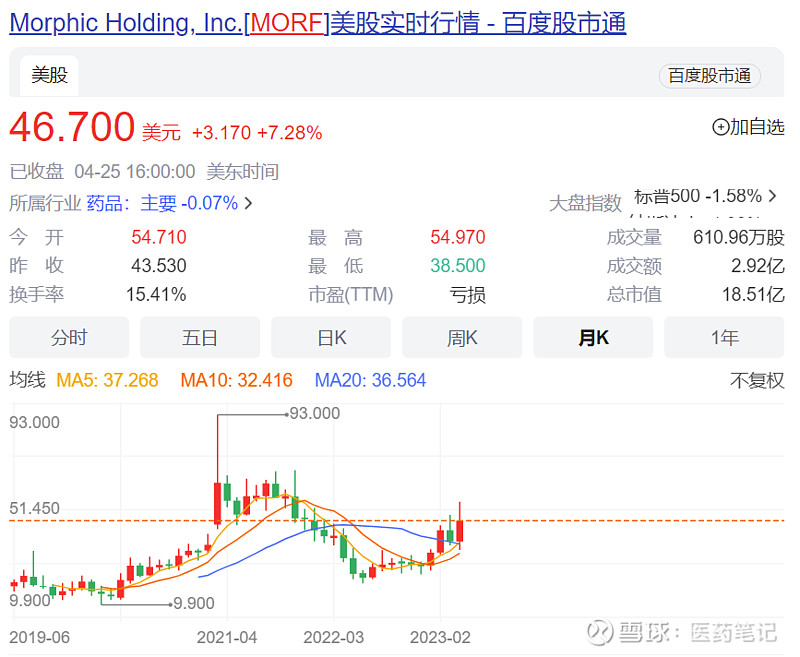The image size is (800, 657).
Task: Select the 美股 market tab
Action: (48, 75)
